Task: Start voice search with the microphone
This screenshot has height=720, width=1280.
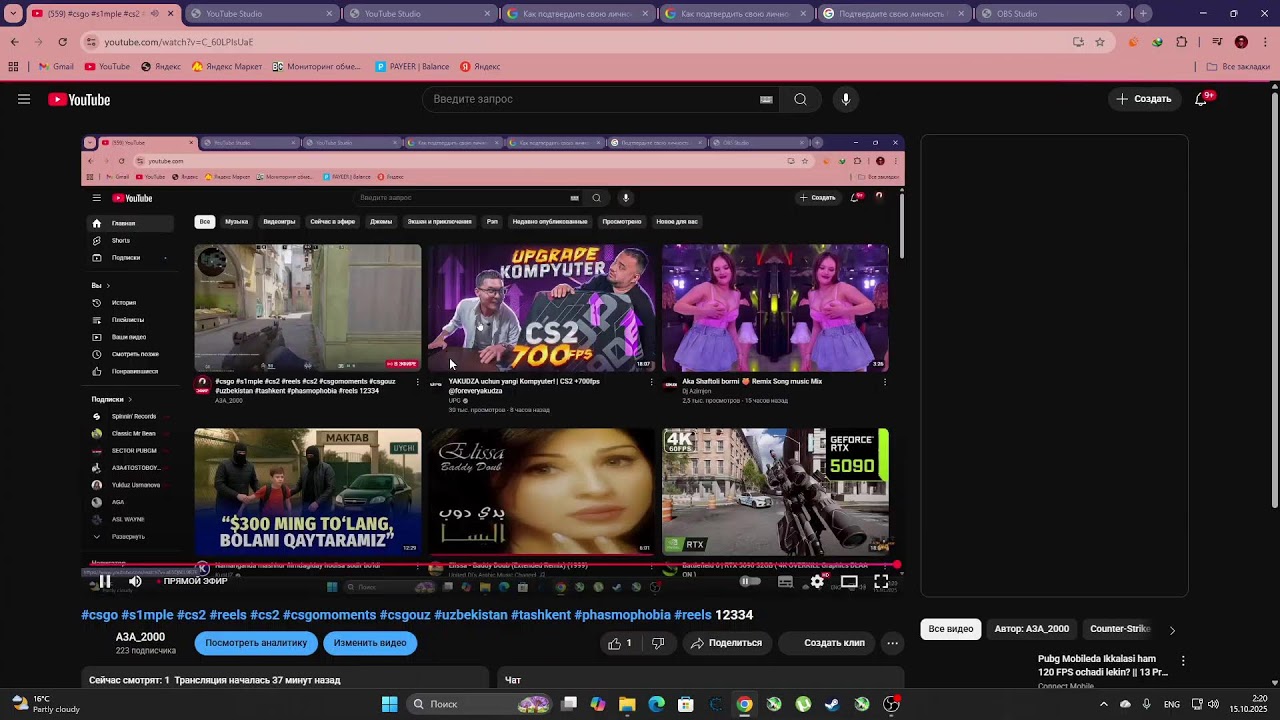Action: [x=846, y=99]
